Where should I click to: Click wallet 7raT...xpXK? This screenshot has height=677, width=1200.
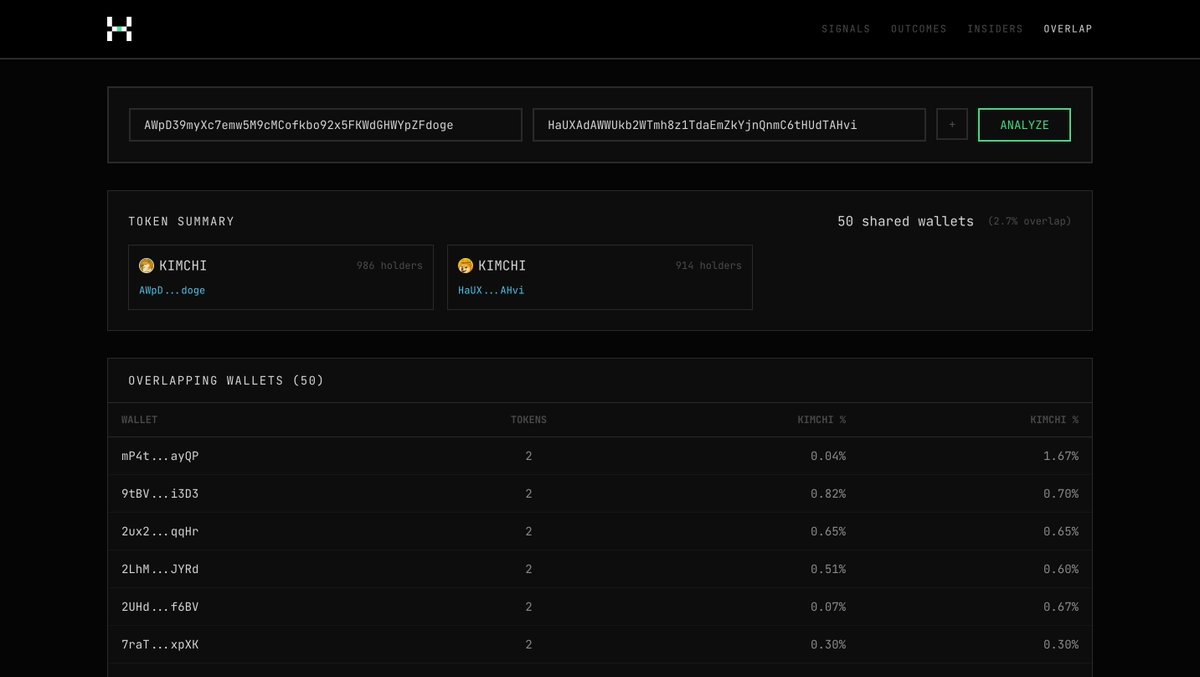click(160, 645)
